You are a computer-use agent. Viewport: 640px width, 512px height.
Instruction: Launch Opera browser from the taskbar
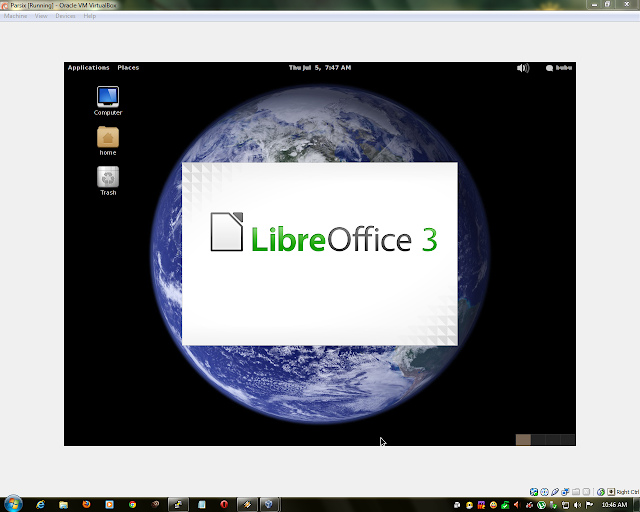point(224,505)
